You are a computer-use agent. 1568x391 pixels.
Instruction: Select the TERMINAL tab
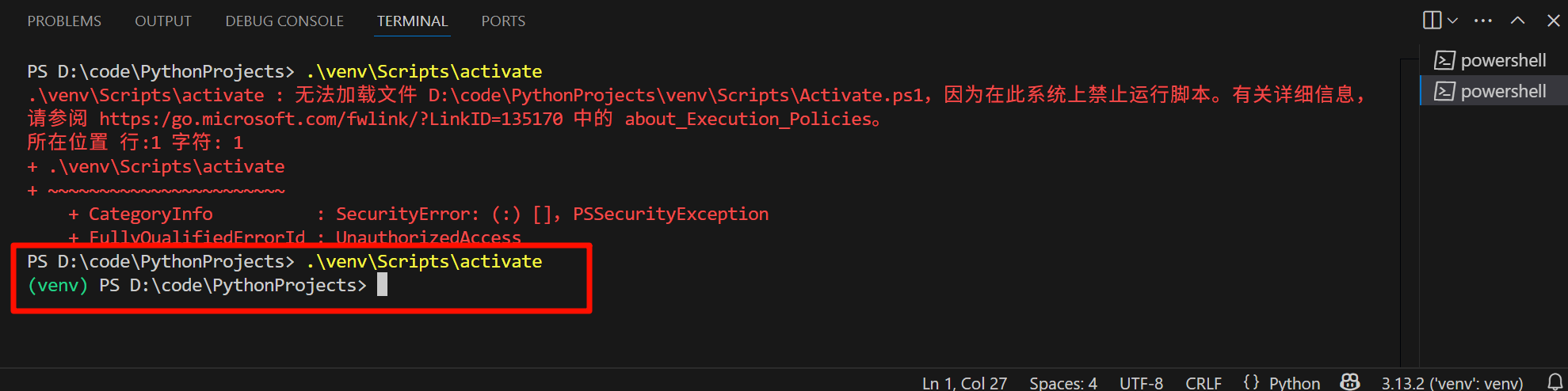point(412,21)
